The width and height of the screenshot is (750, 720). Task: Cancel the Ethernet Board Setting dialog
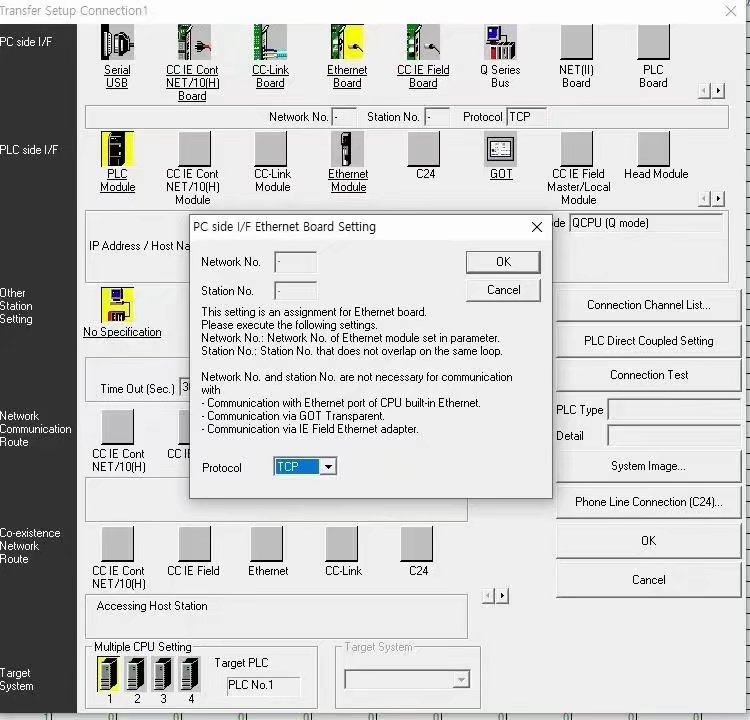[503, 290]
